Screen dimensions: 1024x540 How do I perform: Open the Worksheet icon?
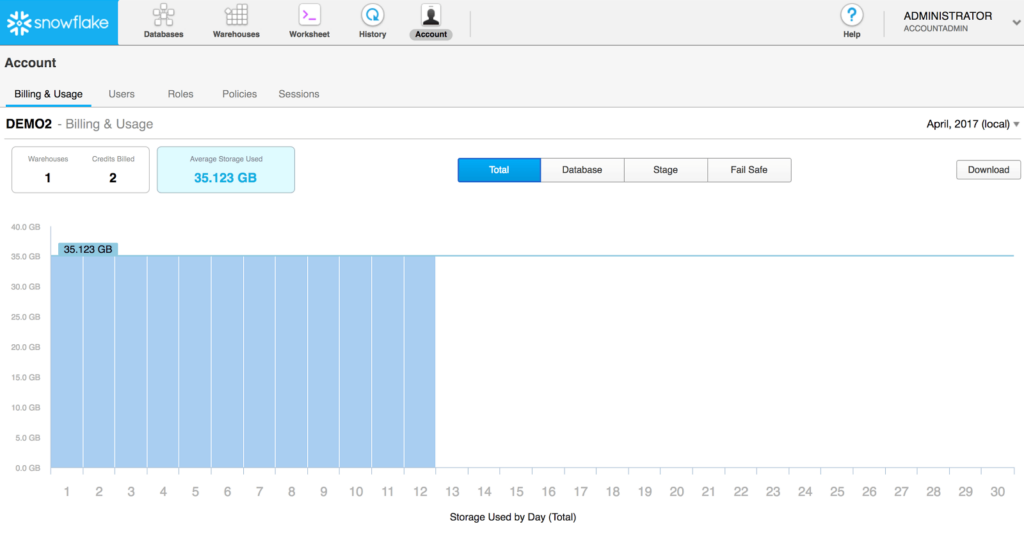pyautogui.click(x=309, y=16)
